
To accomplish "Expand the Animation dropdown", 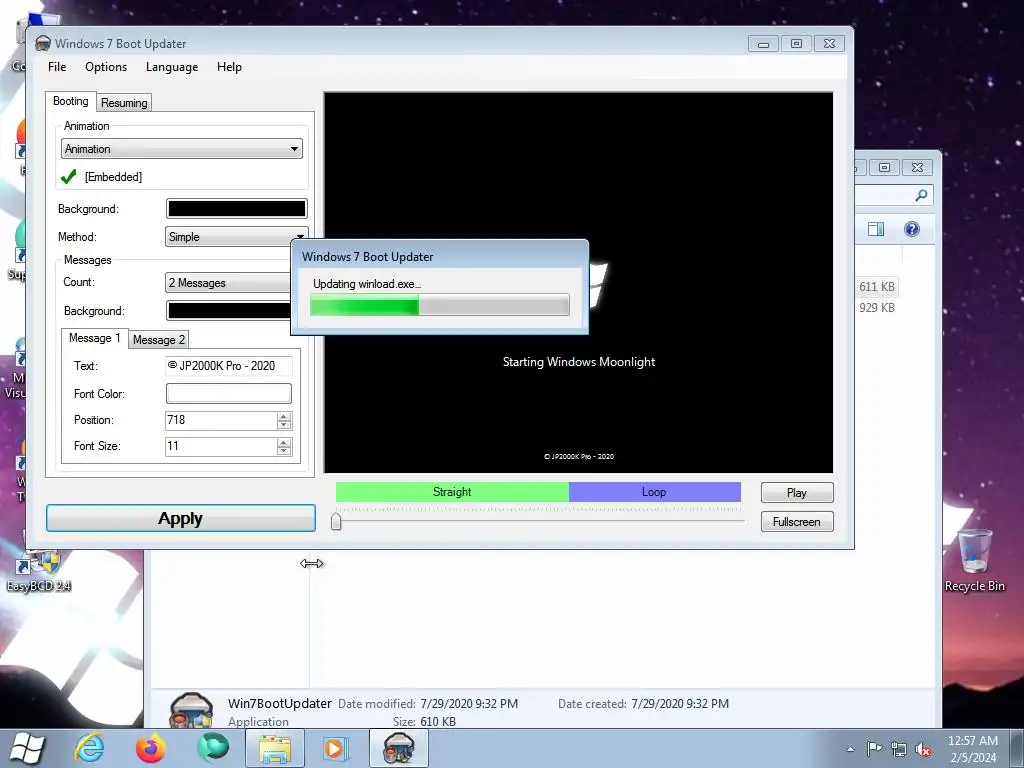I will 182,149.
